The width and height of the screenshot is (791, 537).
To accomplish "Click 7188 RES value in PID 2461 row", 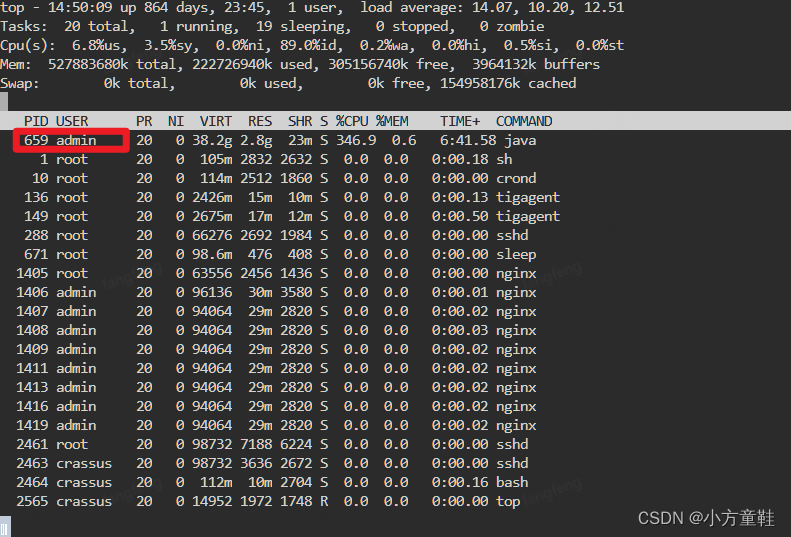I will coord(256,444).
